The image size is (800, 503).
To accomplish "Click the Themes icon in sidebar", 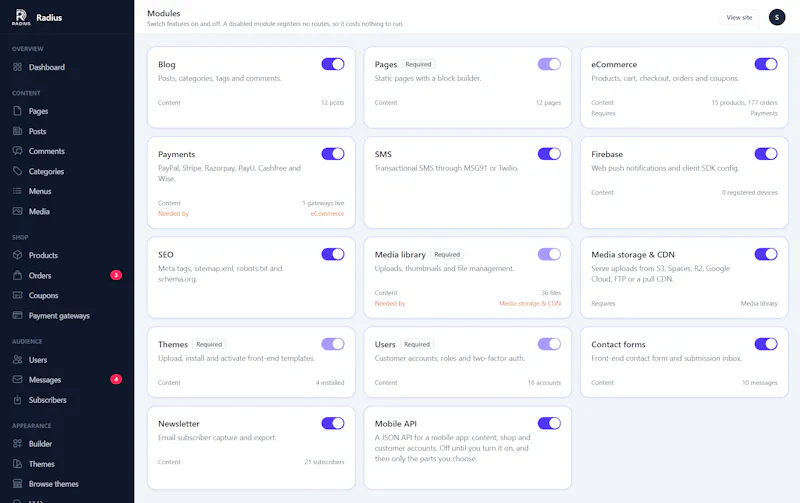I will tap(17, 464).
